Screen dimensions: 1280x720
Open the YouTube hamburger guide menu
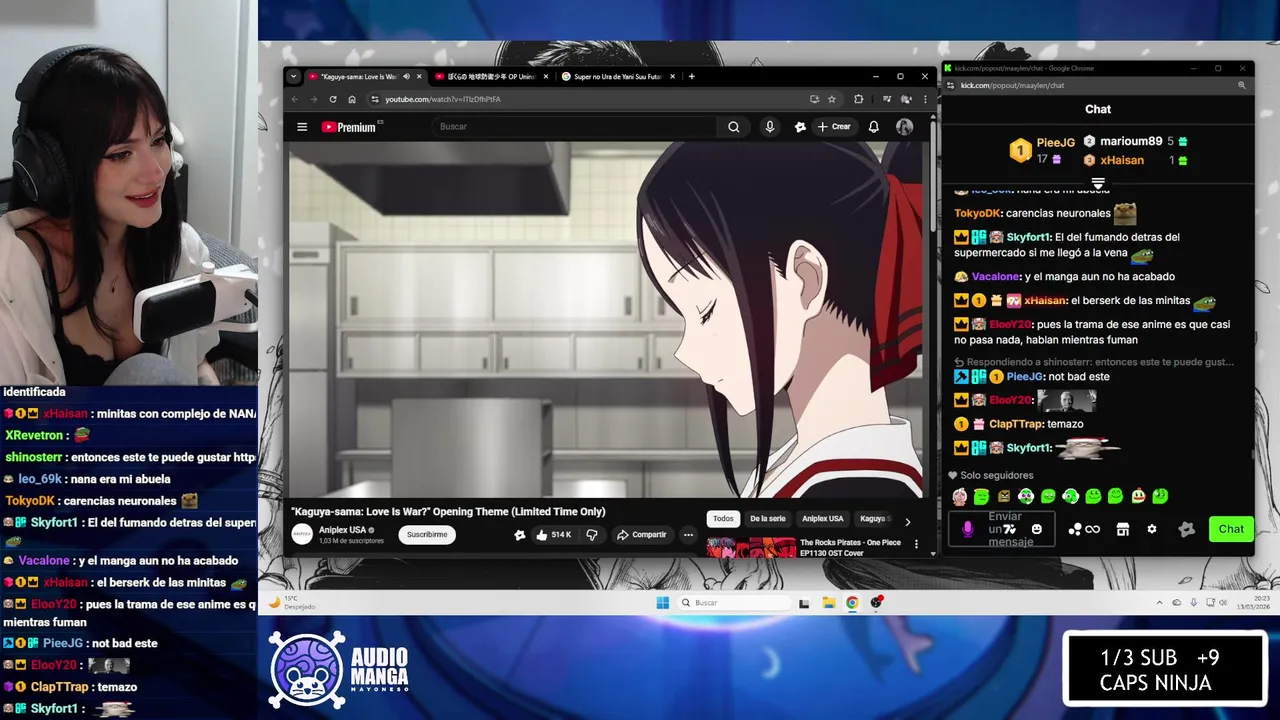pos(302,127)
